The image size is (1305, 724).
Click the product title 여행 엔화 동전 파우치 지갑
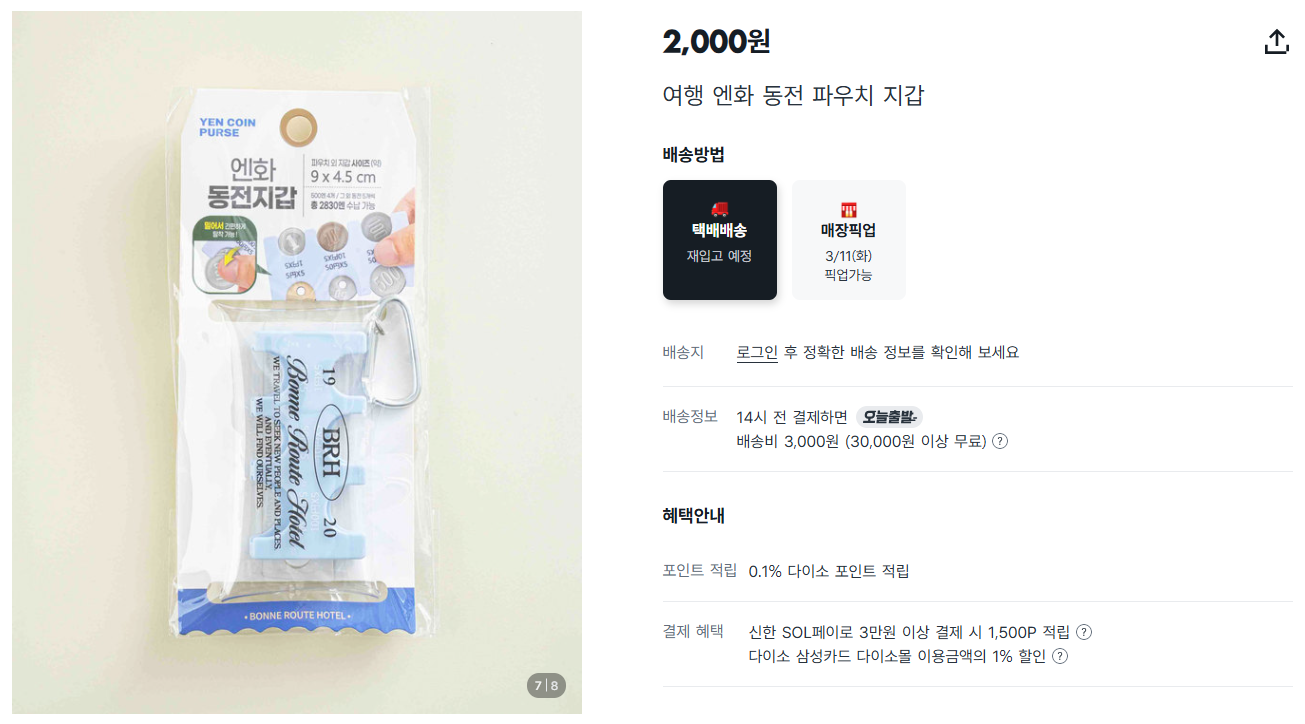tap(794, 95)
